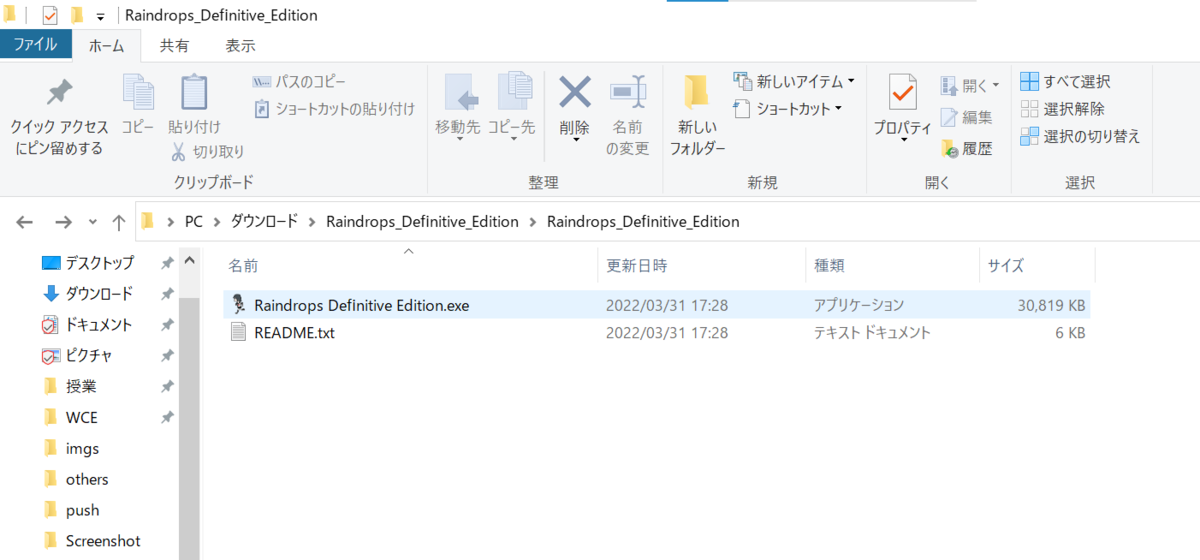The image size is (1200, 560).
Task: Open the ファイル tab
Action: click(x=35, y=45)
